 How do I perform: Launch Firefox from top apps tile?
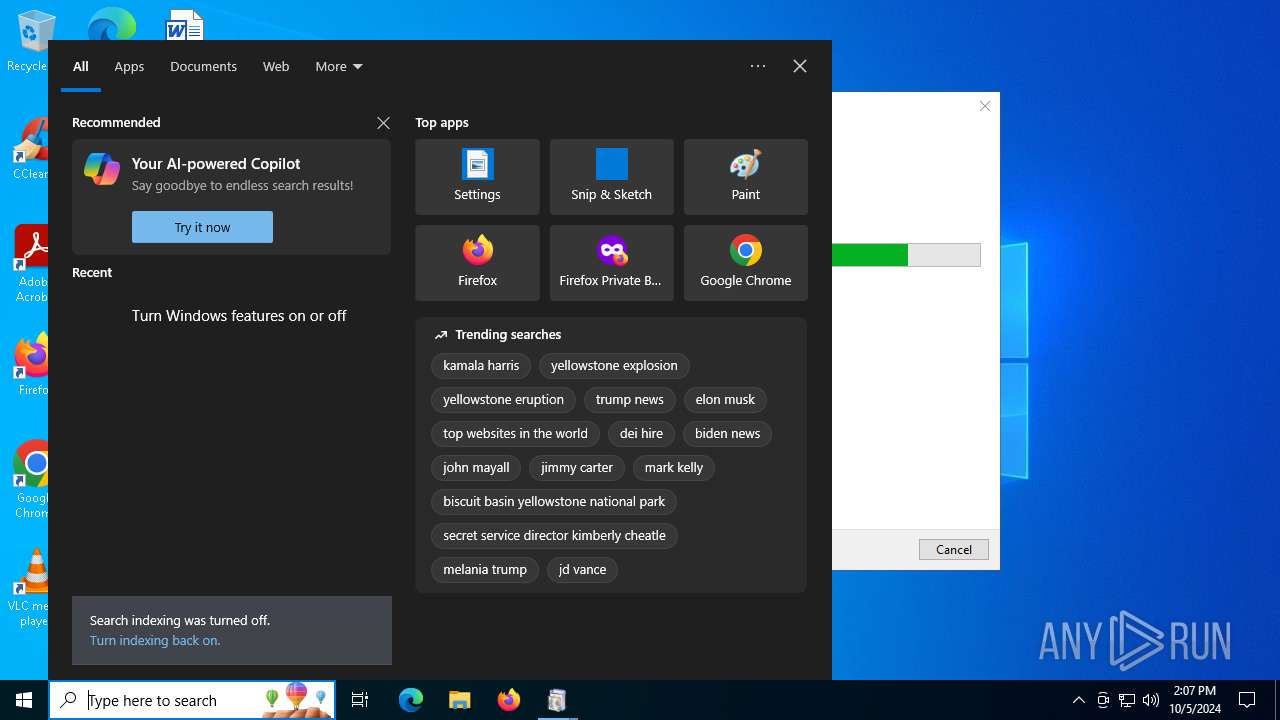(477, 263)
